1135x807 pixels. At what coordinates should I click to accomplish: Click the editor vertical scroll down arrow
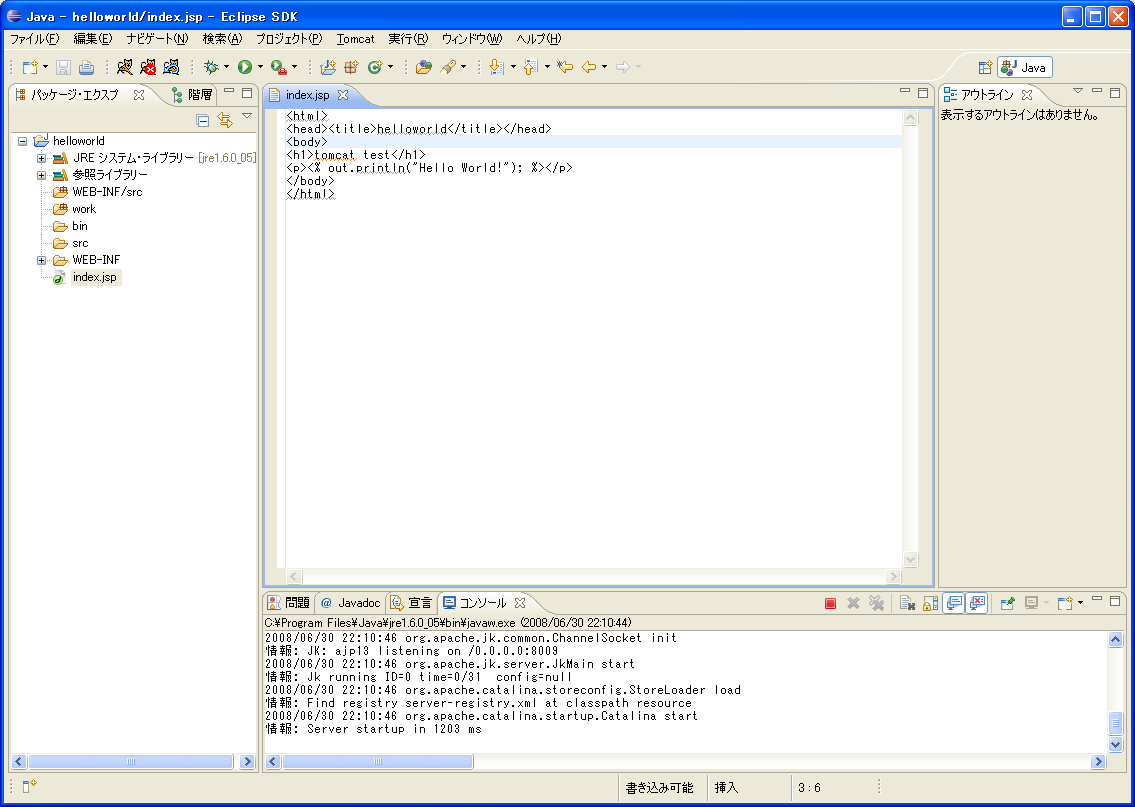click(x=911, y=559)
